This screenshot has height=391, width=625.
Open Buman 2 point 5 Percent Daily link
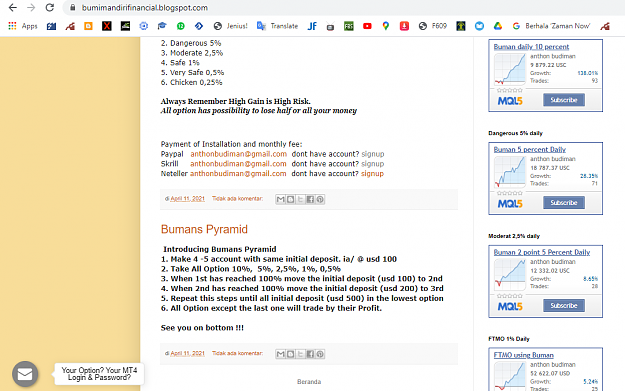[542, 252]
